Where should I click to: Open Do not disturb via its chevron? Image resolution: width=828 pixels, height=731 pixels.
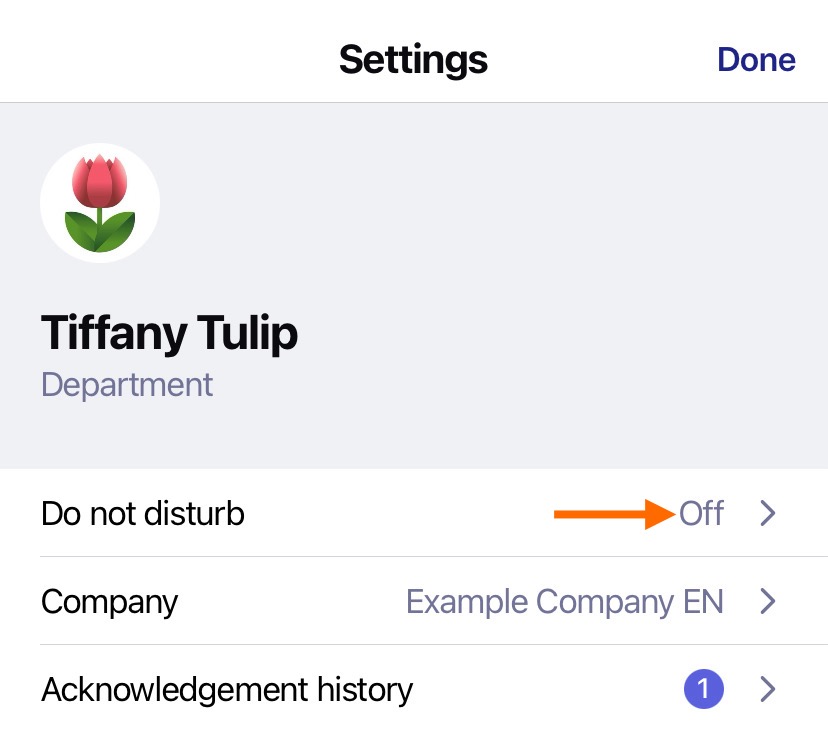pyautogui.click(x=768, y=513)
